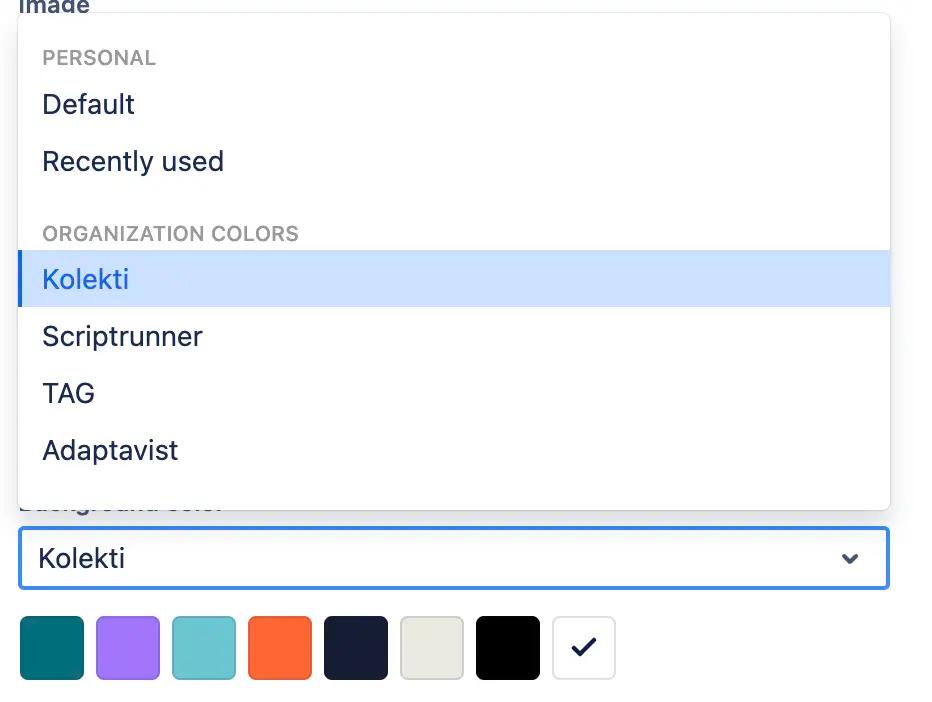
Task: Select the Default palette option
Action: tap(88, 104)
